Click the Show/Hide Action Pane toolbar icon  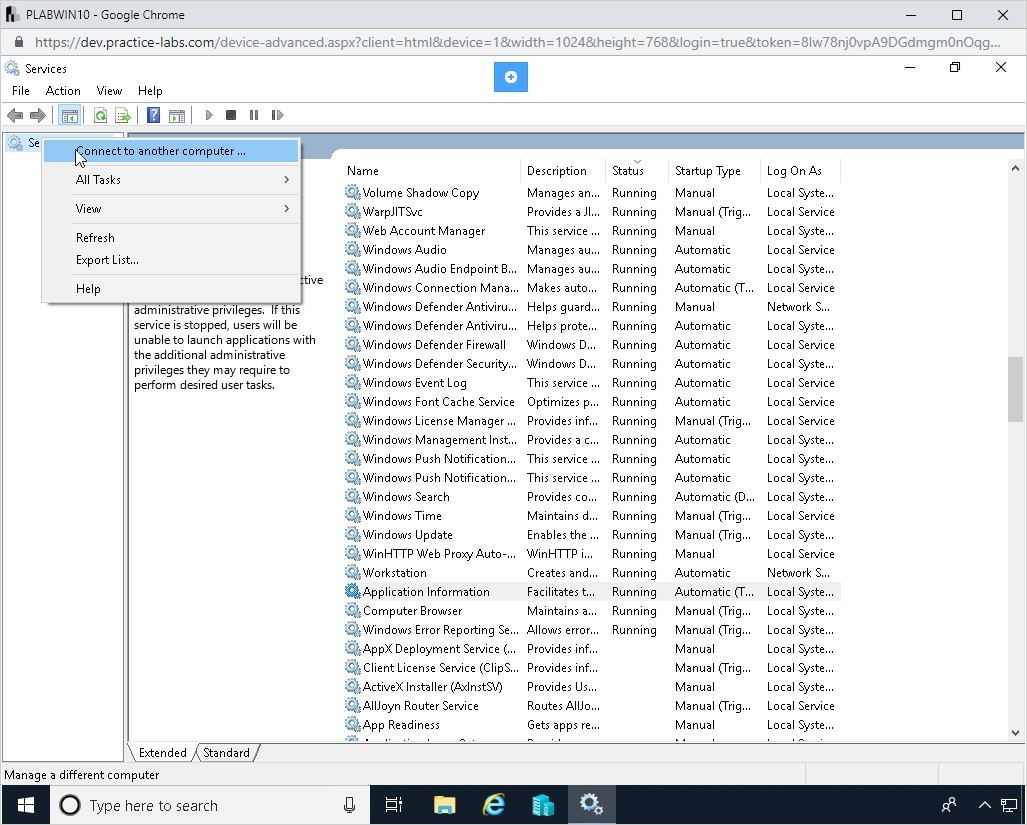[x=177, y=115]
